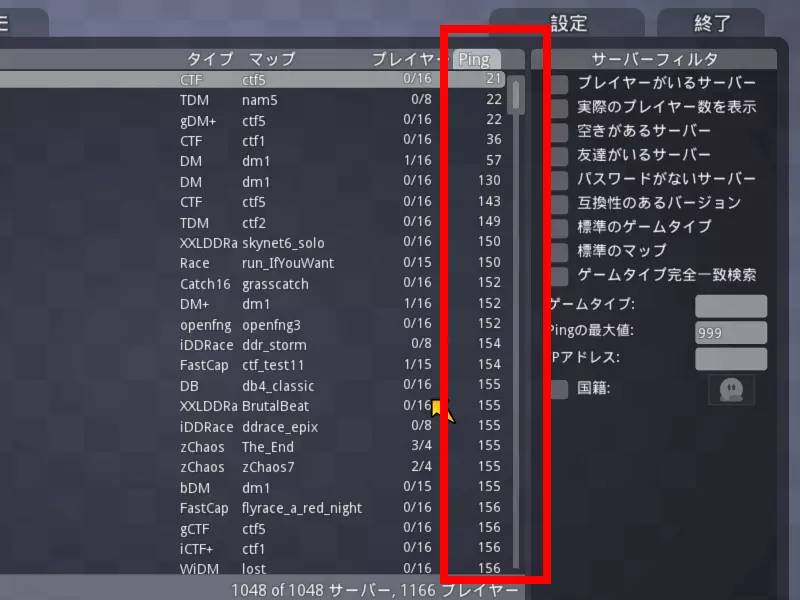Select the iDDRace ddrace_epix server
This screenshot has height=600, width=800.
coord(253,426)
